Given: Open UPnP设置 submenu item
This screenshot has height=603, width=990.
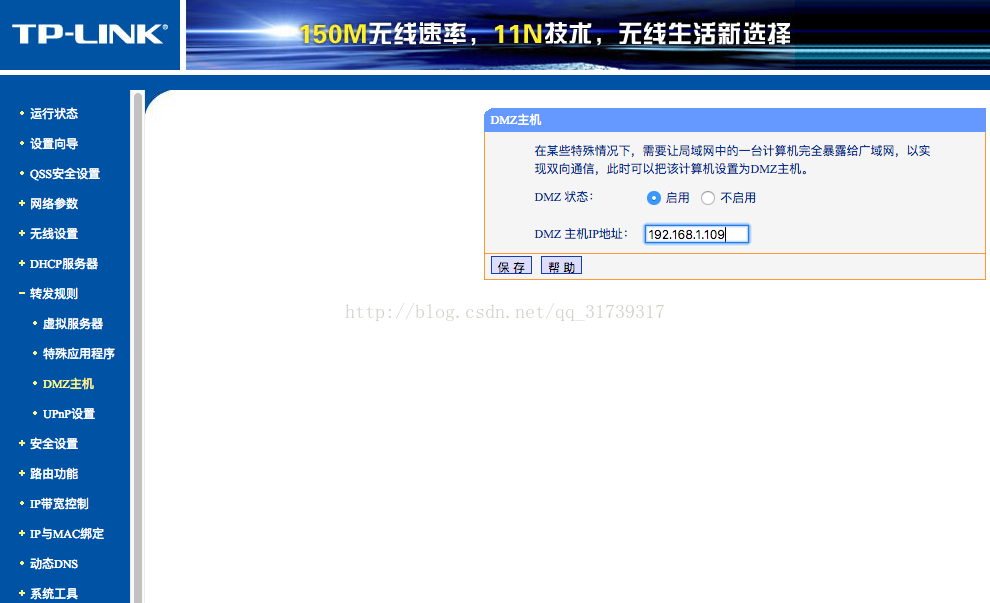Looking at the screenshot, I should pos(69,414).
